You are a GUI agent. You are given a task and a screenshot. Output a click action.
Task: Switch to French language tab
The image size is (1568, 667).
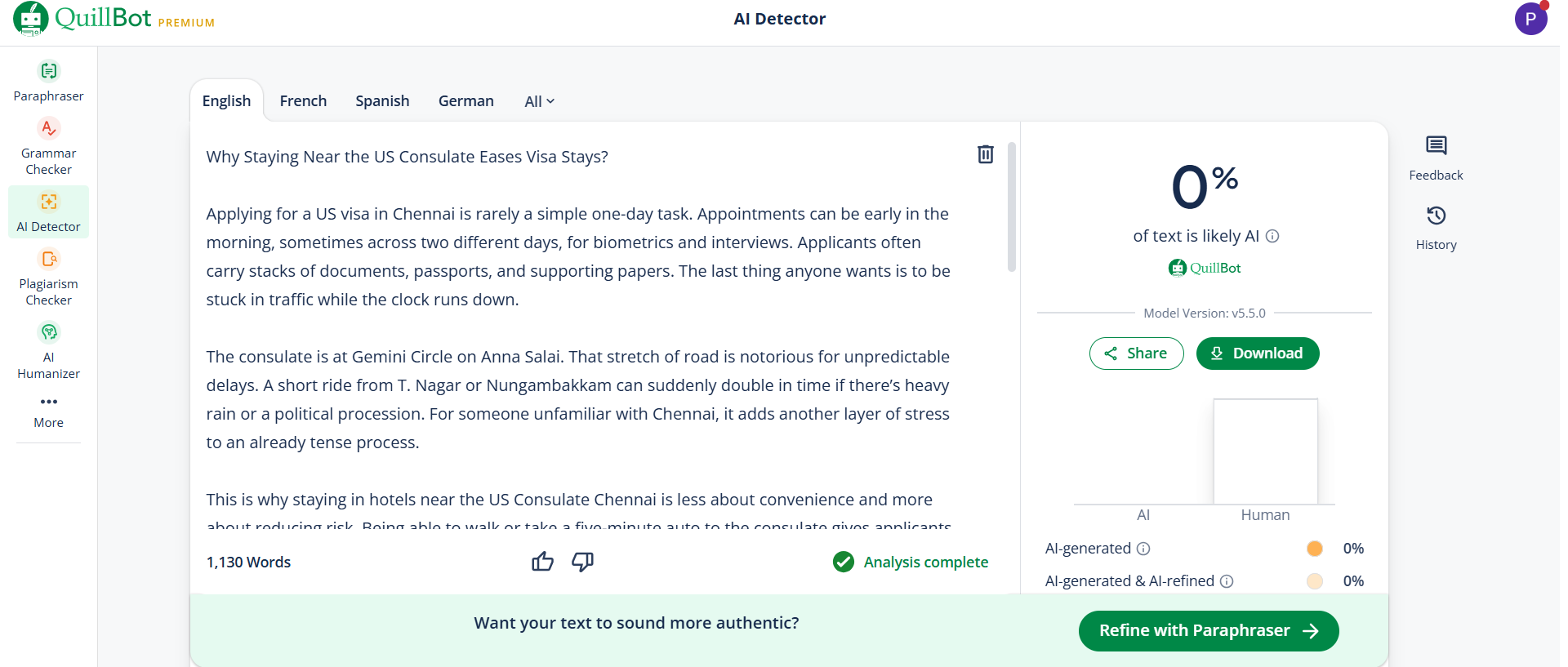point(303,100)
